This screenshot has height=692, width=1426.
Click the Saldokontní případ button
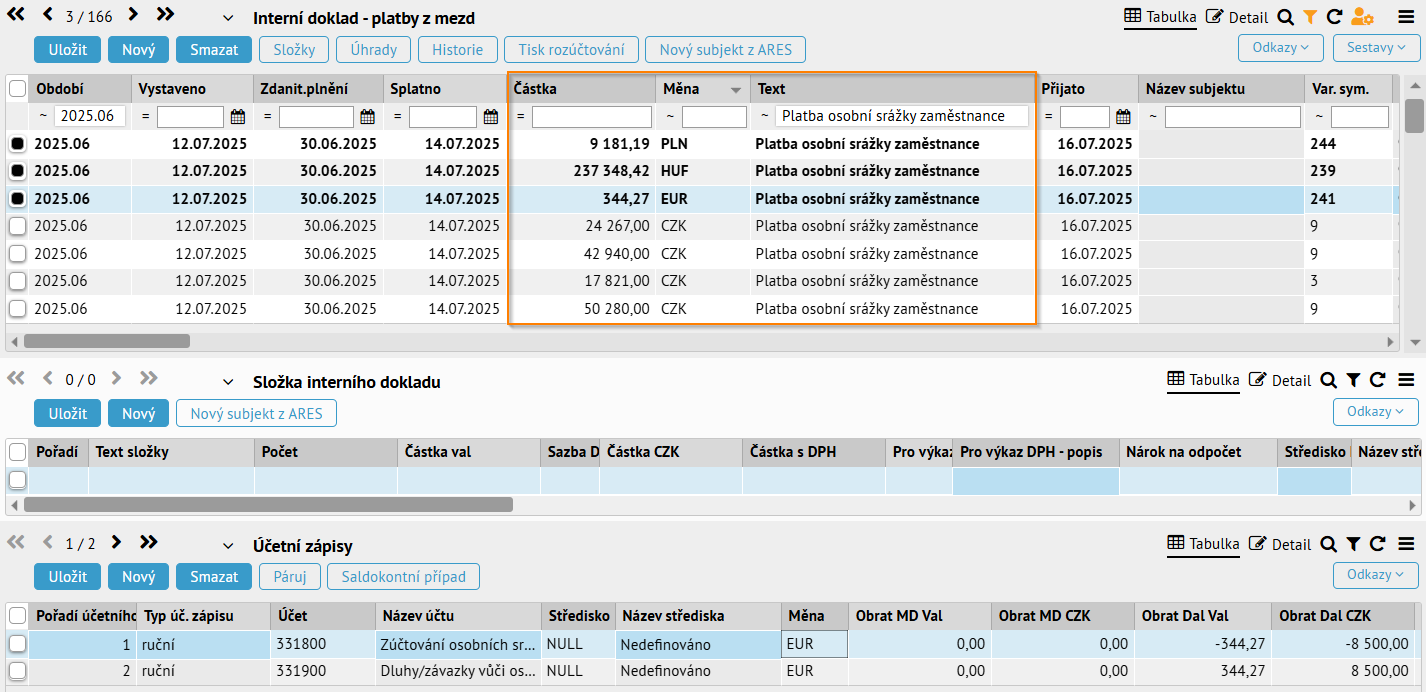pyautogui.click(x=403, y=577)
